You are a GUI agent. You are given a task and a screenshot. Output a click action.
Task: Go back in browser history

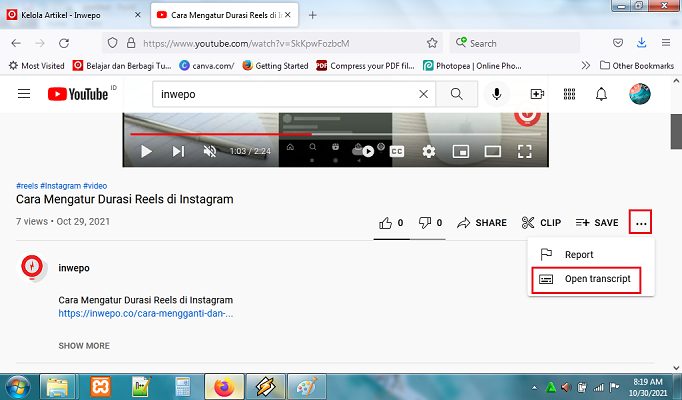[16, 43]
